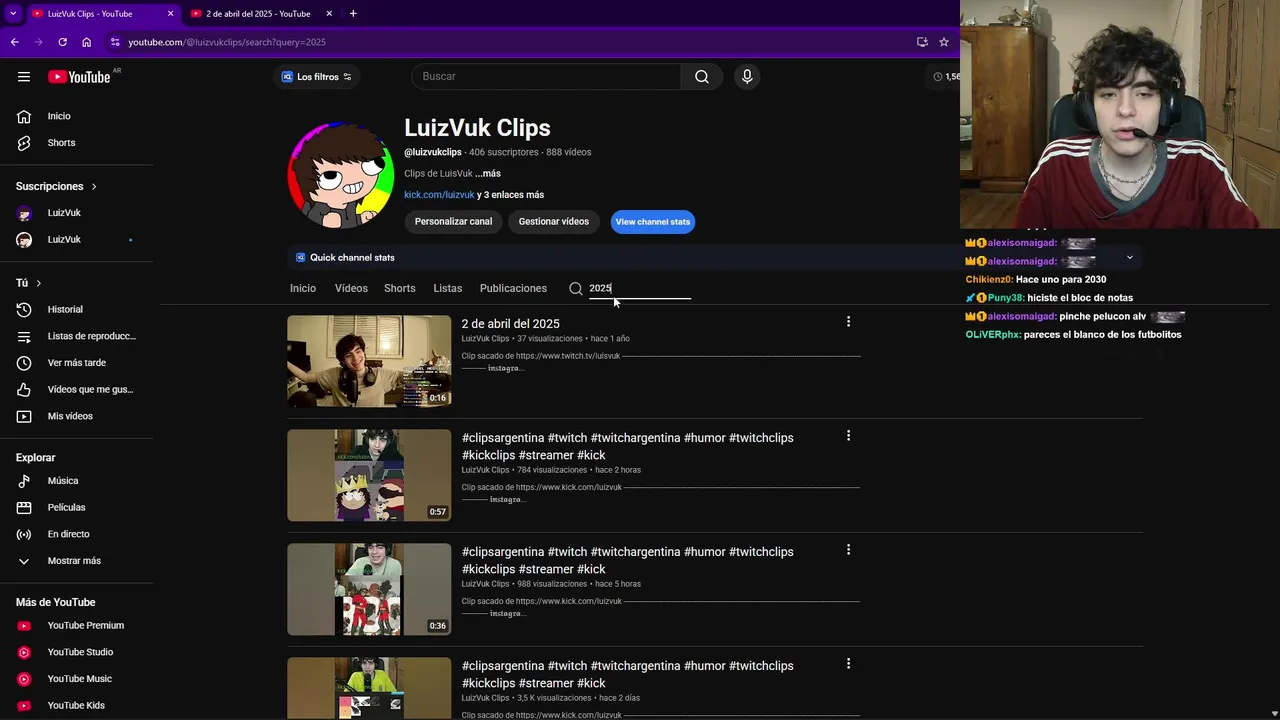Open the YouTube hamburger guide menu
Viewport: 1280px width, 720px height.
pos(24,77)
